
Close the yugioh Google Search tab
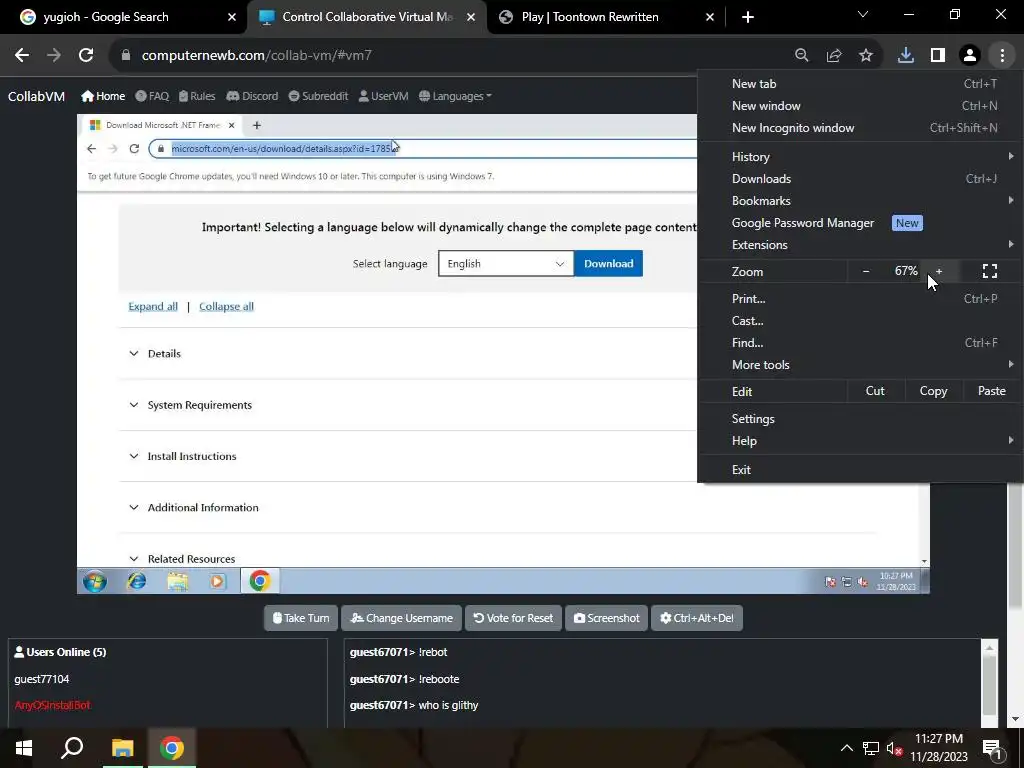tap(232, 17)
